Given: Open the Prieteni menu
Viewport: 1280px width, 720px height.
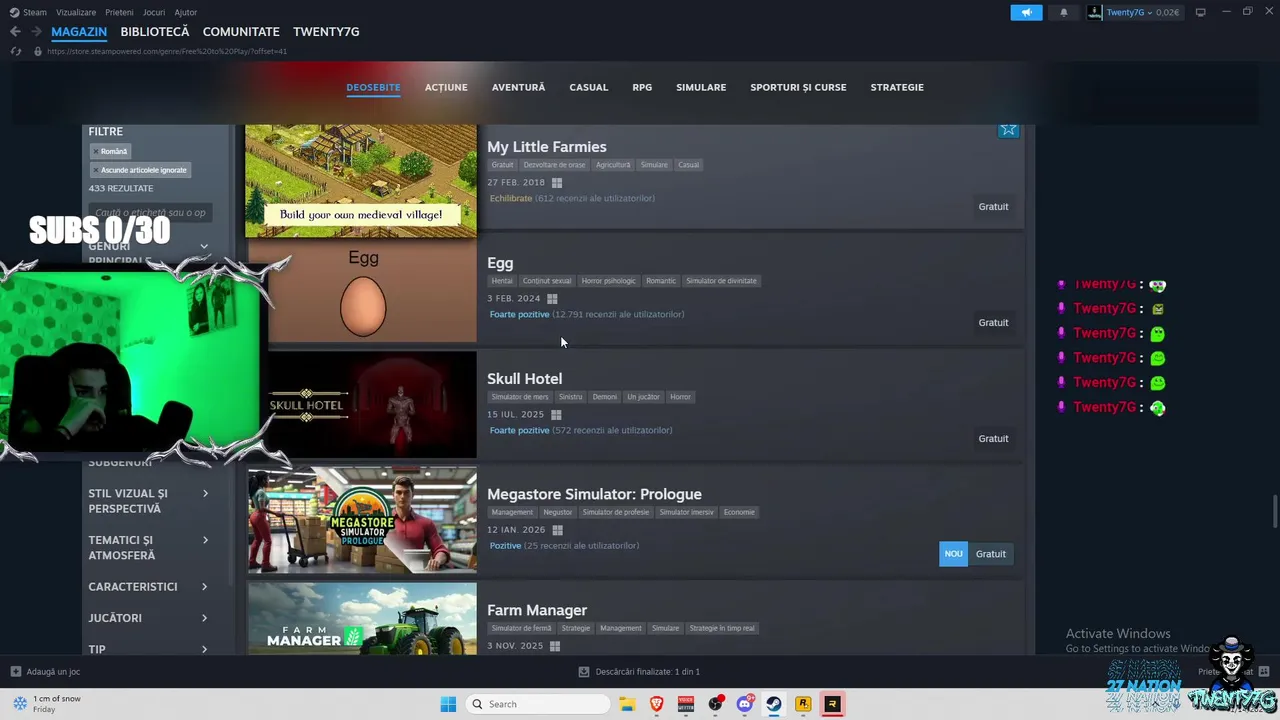Looking at the screenshot, I should tap(119, 12).
